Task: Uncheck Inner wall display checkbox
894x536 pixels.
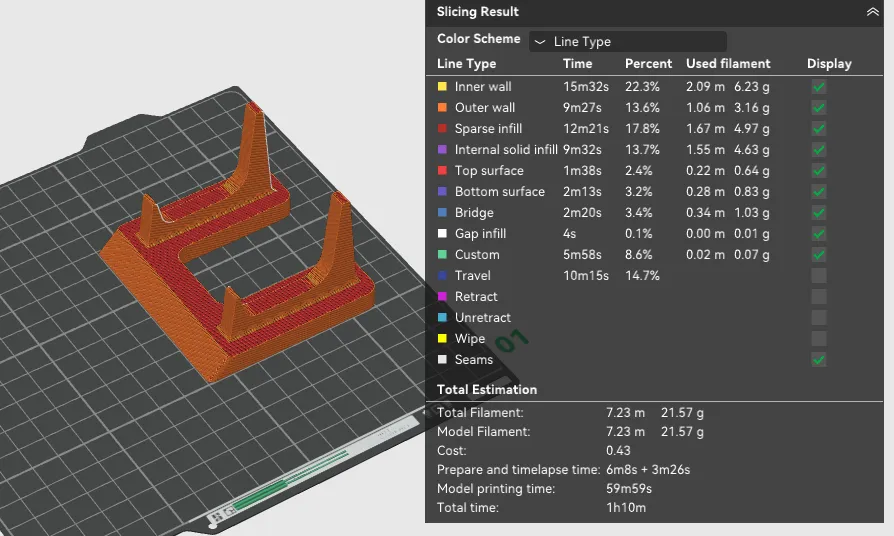Action: (819, 87)
